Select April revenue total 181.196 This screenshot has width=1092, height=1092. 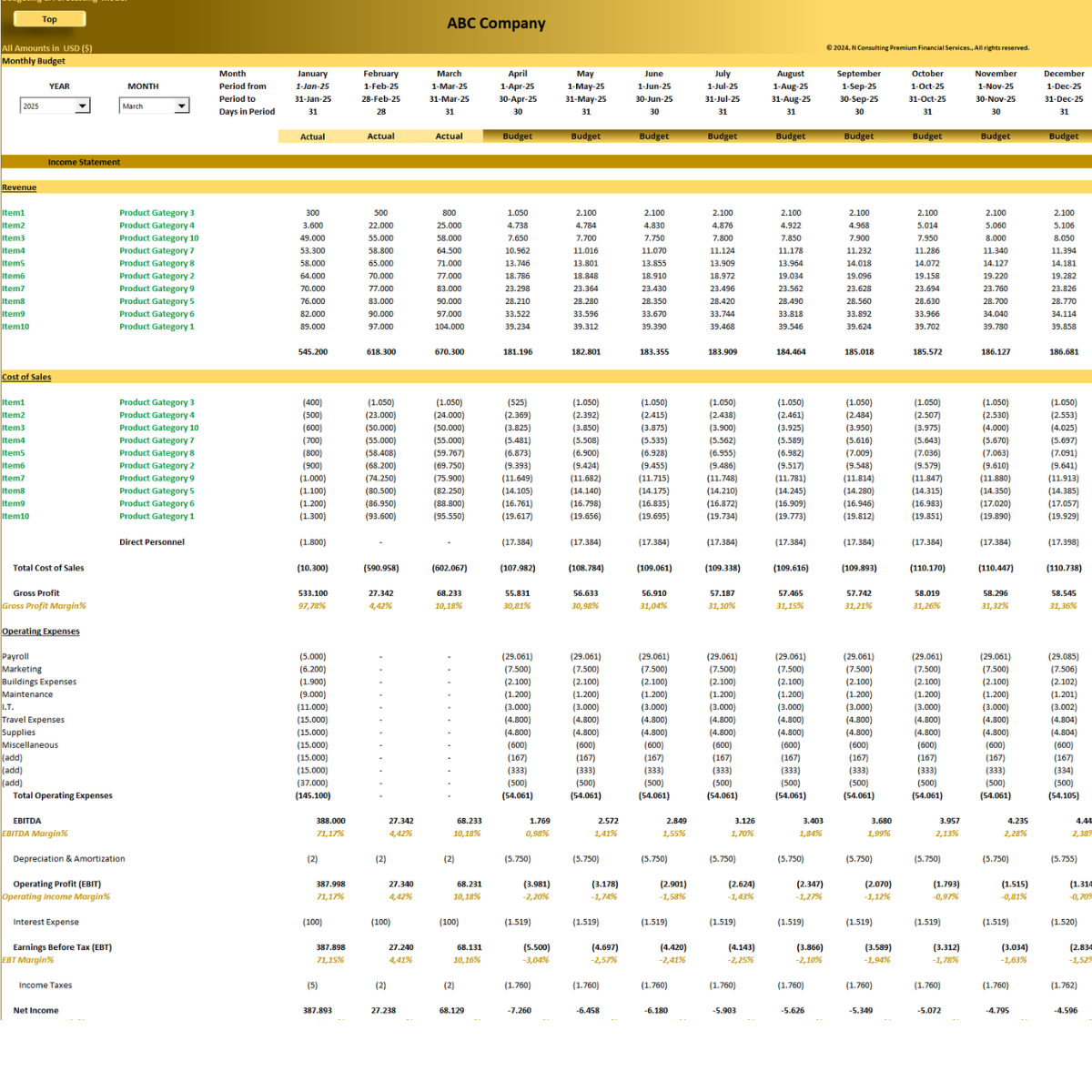[x=518, y=351]
